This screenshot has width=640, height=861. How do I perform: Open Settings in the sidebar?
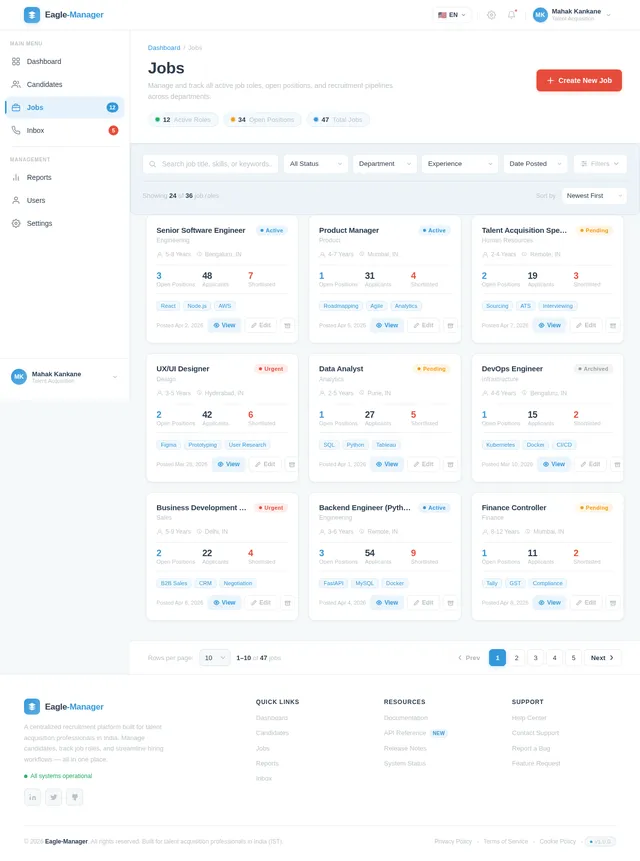coord(65,223)
